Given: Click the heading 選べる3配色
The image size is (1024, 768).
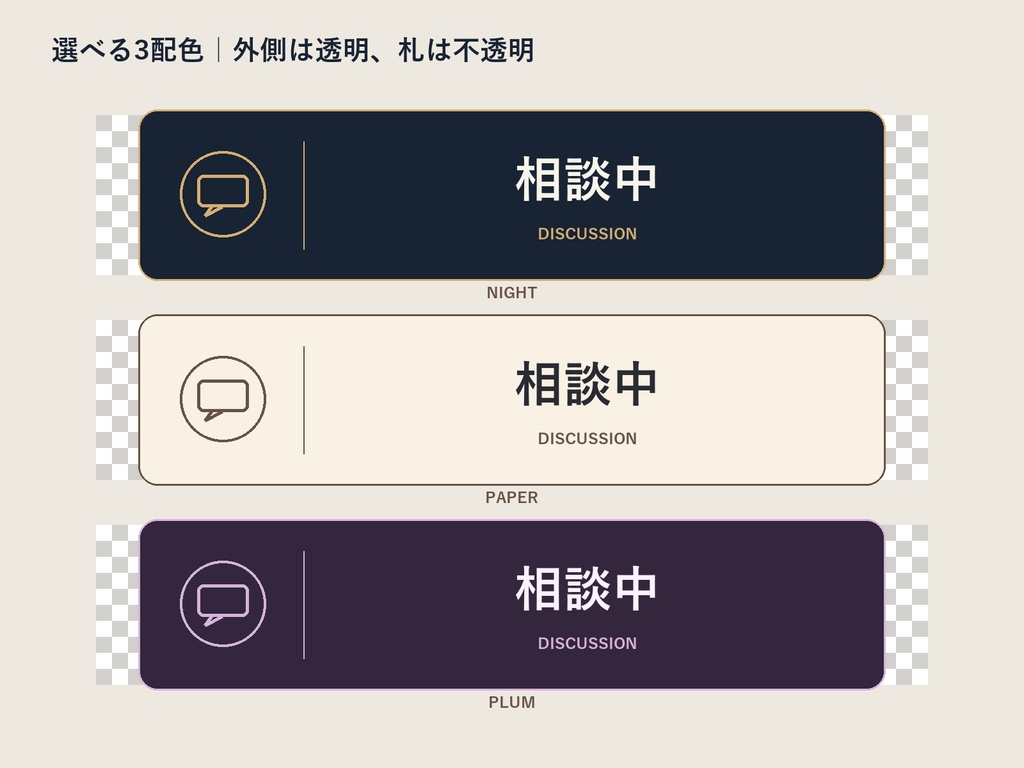Looking at the screenshot, I should tap(127, 50).
